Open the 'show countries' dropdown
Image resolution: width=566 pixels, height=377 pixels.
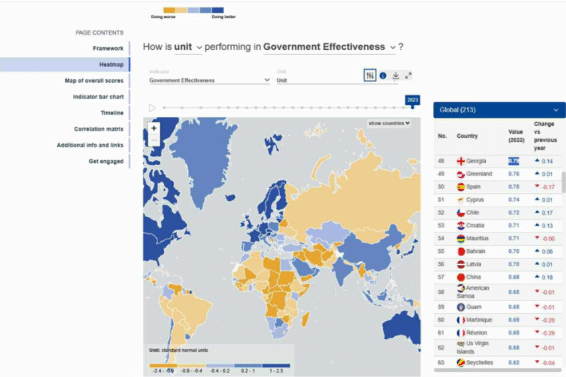coord(389,123)
